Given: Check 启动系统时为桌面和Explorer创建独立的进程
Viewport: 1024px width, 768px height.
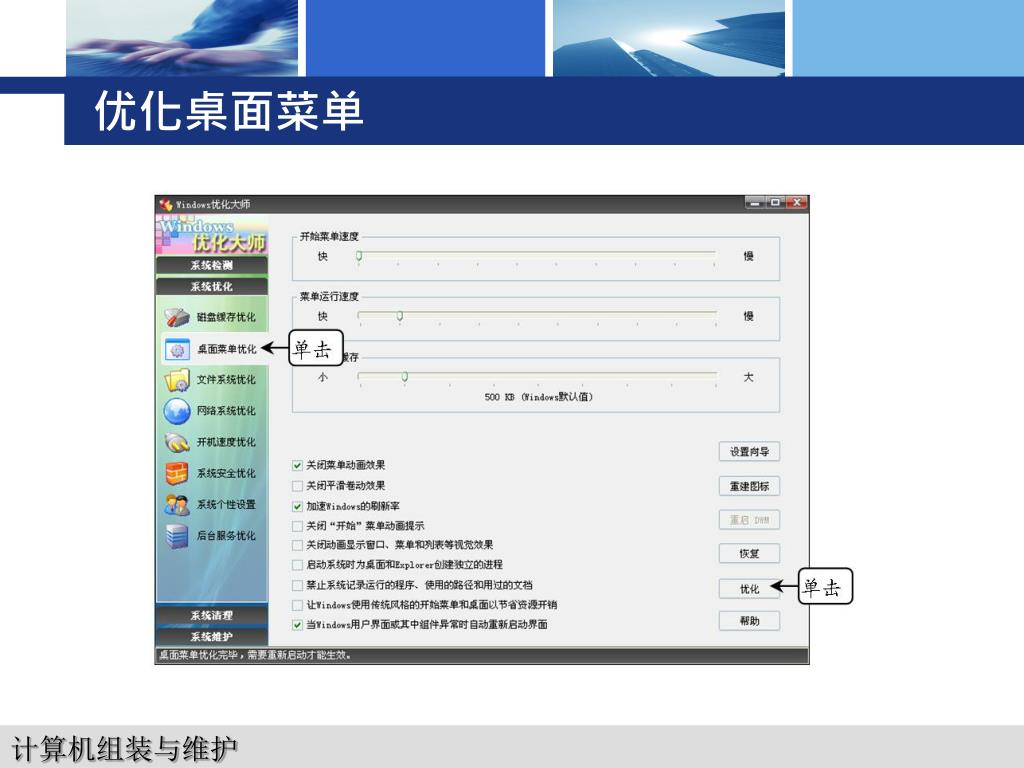Looking at the screenshot, I should click(x=297, y=565).
